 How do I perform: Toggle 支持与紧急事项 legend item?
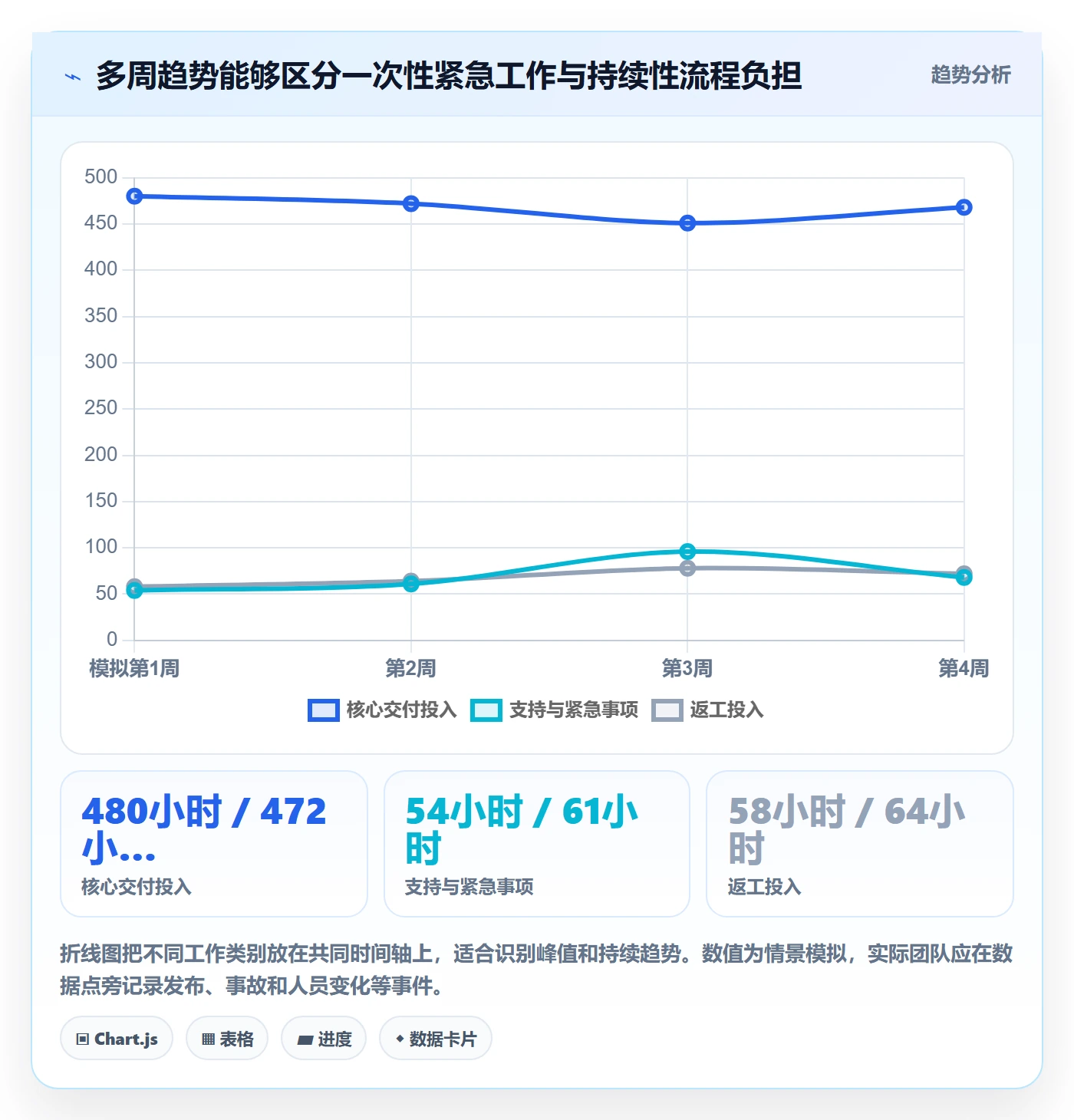[x=555, y=710]
